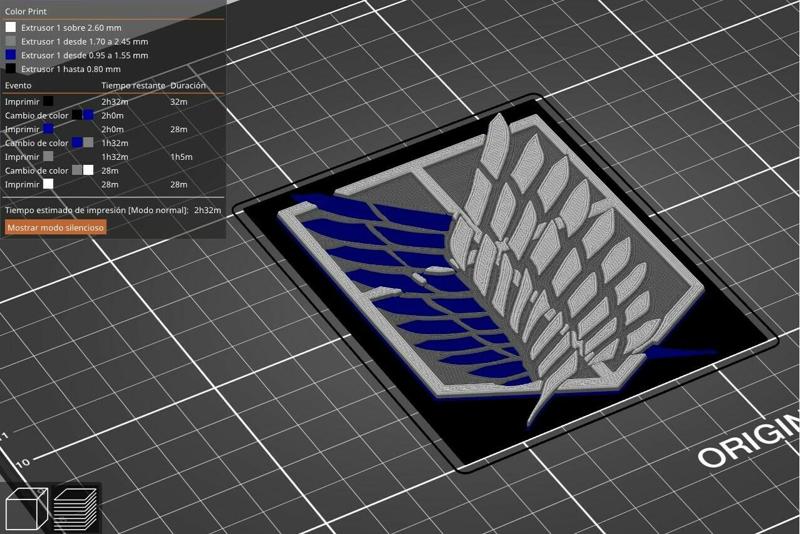Image resolution: width=800 pixels, height=534 pixels.
Task: Click white swatch for Extrusor 1 sobre 2.60 mm
Action: point(10,28)
